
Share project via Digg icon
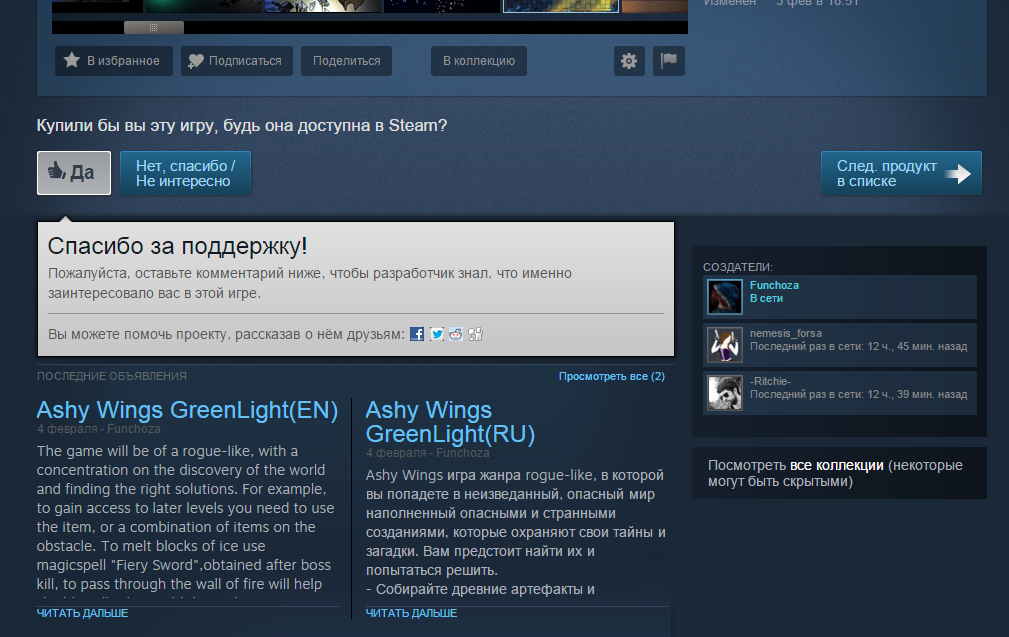point(476,334)
